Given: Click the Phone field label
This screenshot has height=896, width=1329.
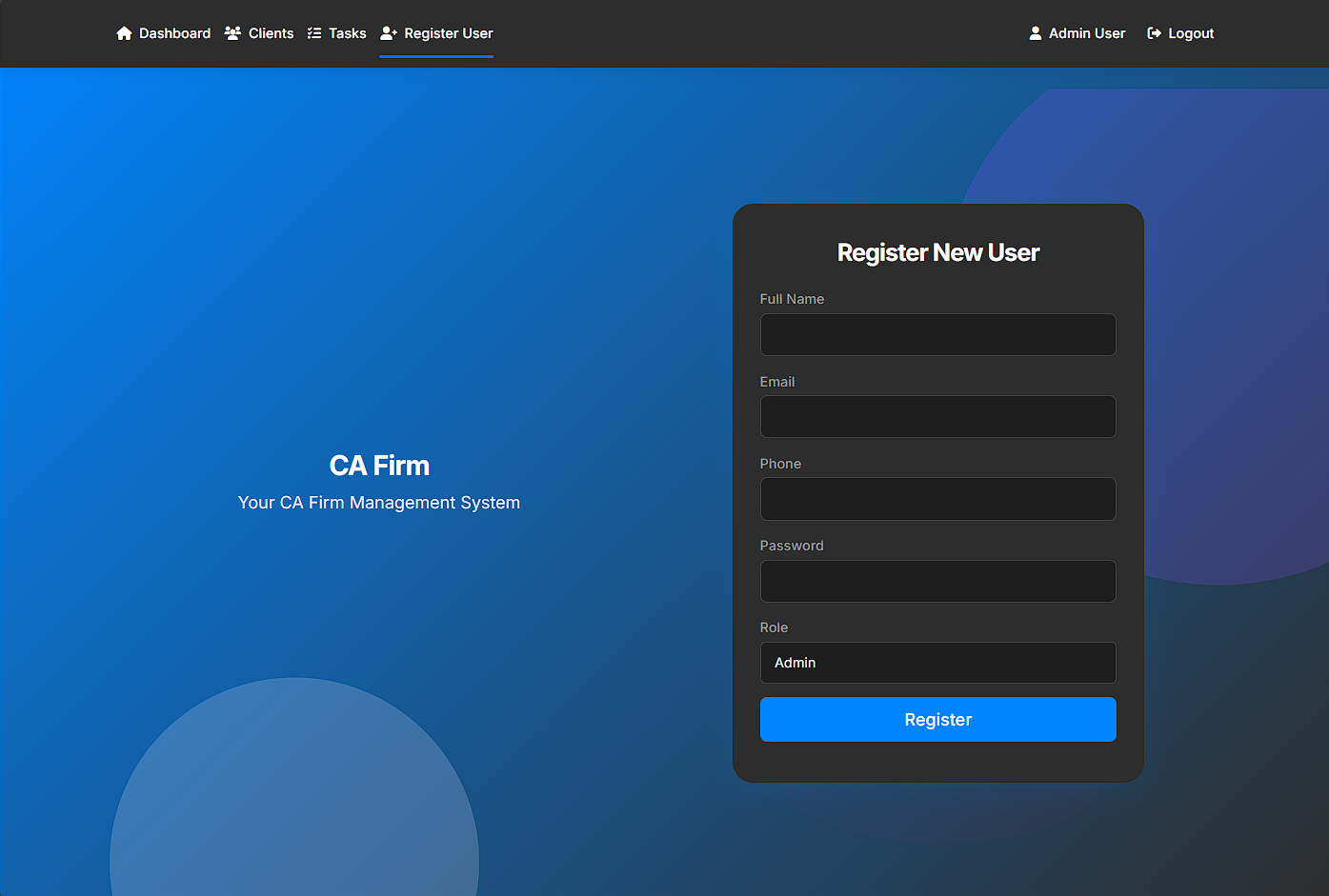Looking at the screenshot, I should point(780,464).
